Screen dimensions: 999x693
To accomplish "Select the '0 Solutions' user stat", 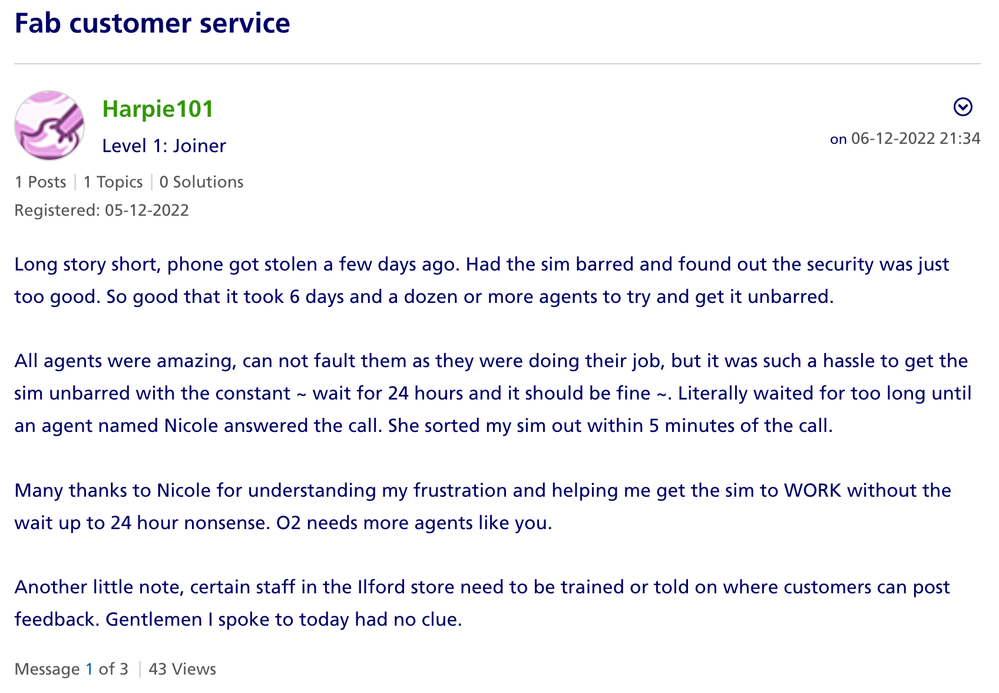I will pyautogui.click(x=201, y=182).
